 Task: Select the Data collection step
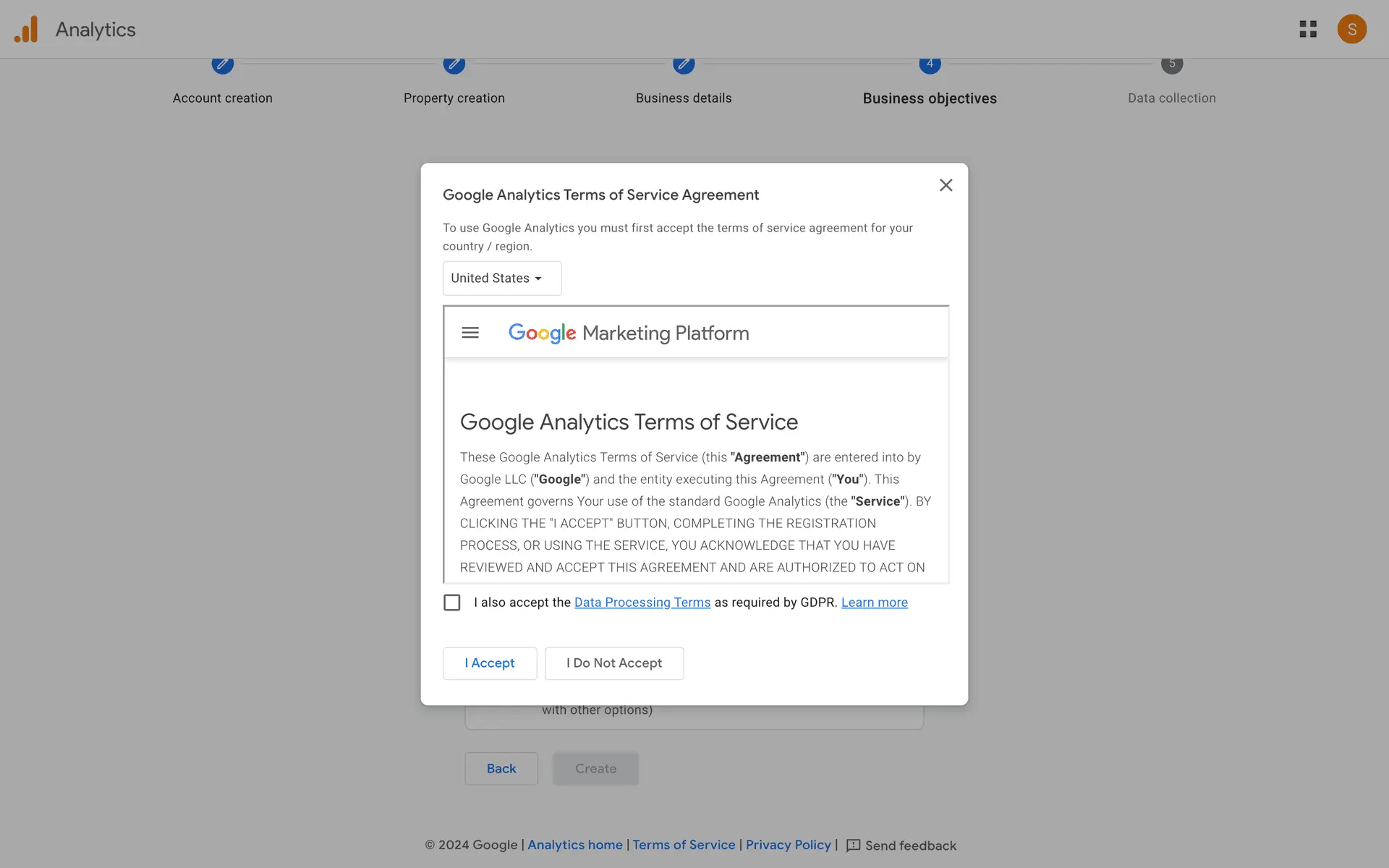pos(1171,98)
